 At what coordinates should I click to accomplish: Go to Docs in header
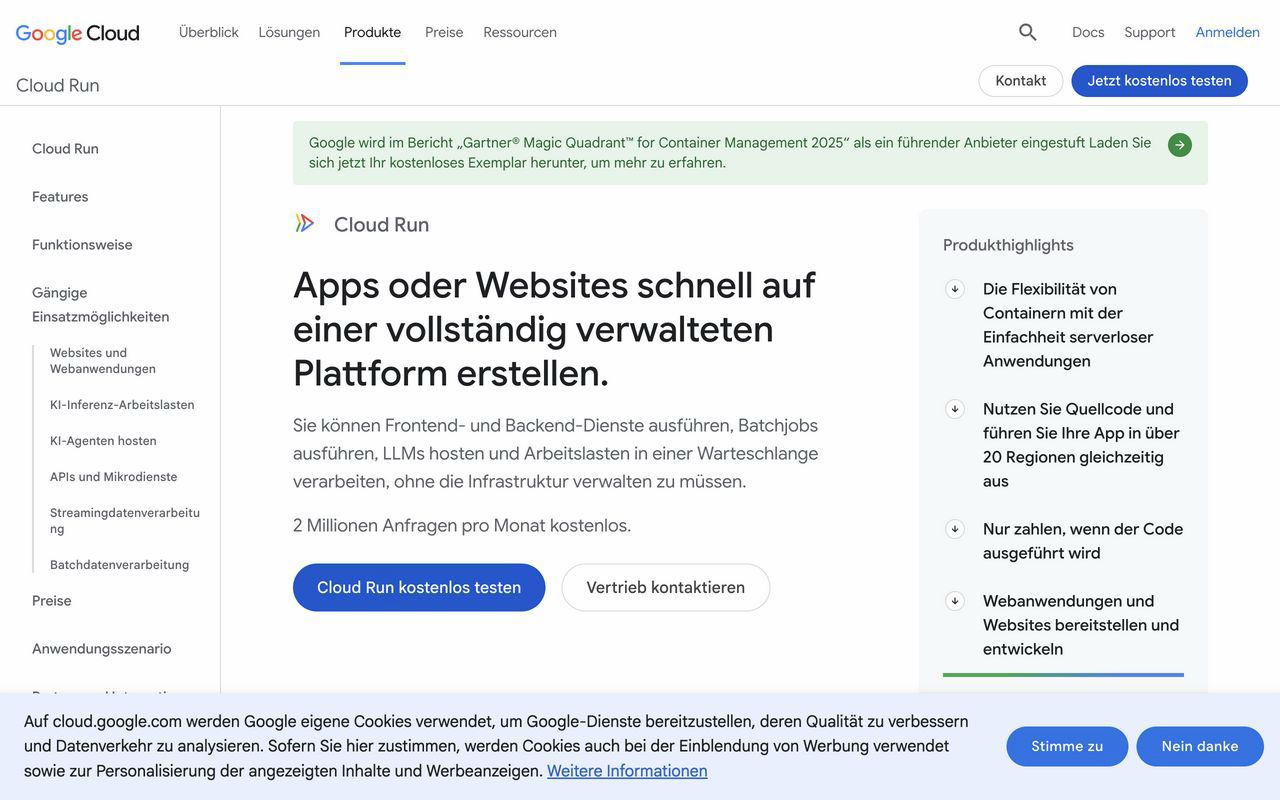[1088, 32]
